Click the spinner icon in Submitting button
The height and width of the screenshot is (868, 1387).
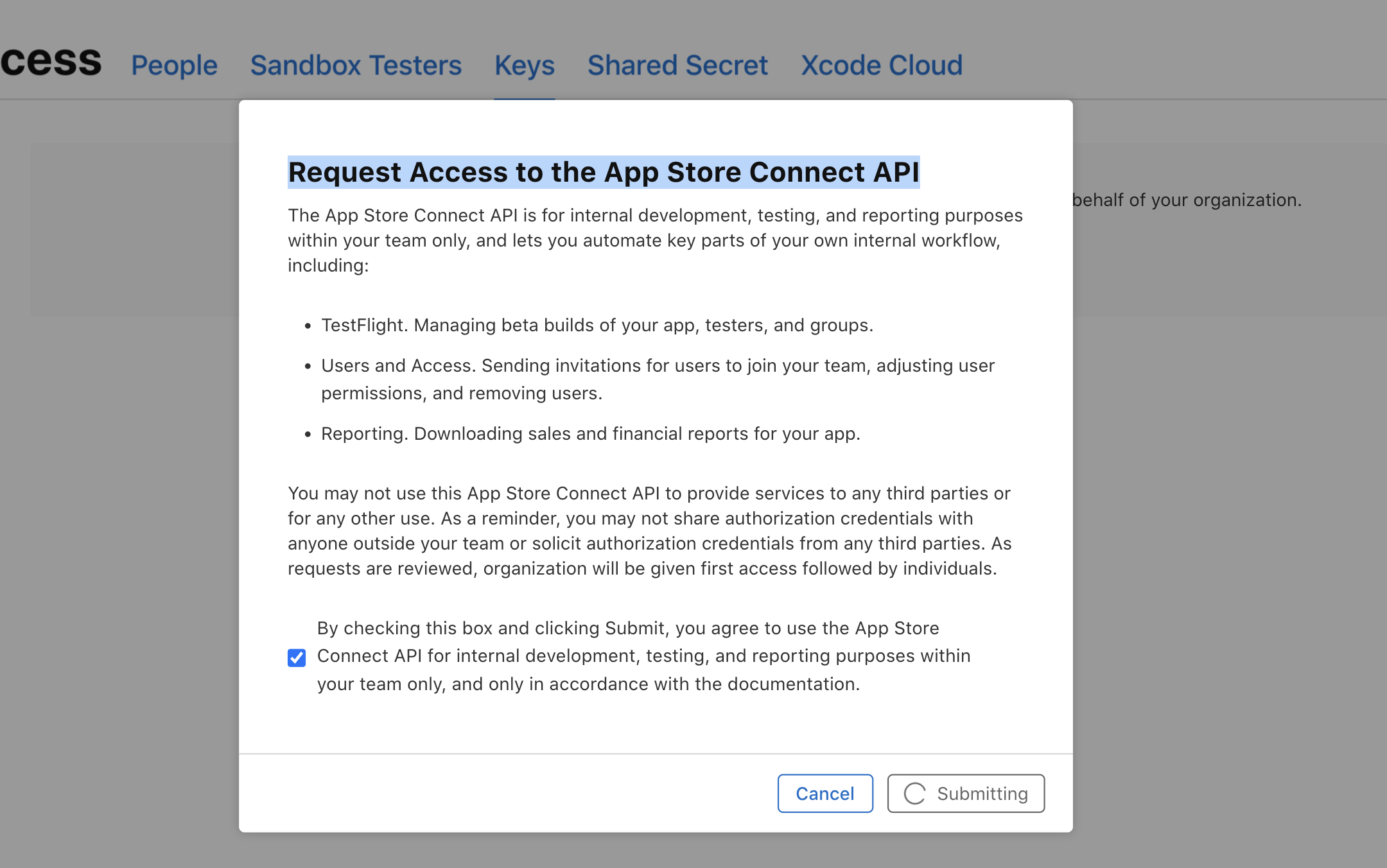tap(914, 794)
